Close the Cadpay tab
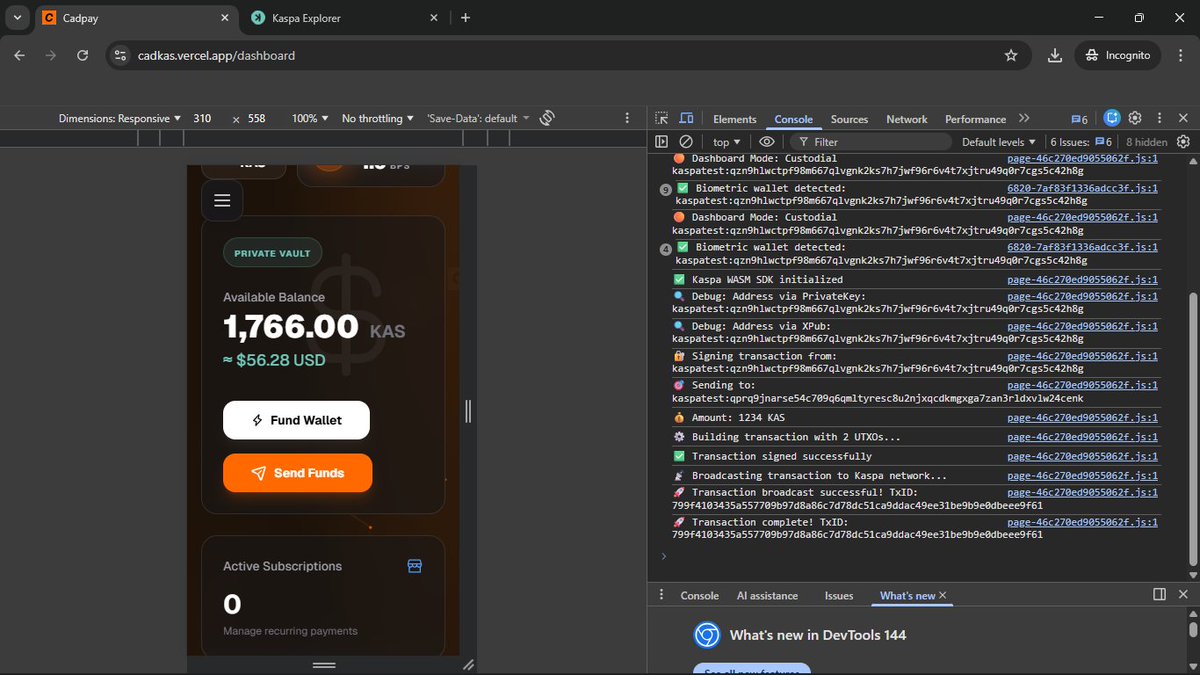This screenshot has height=675, width=1200. point(224,18)
